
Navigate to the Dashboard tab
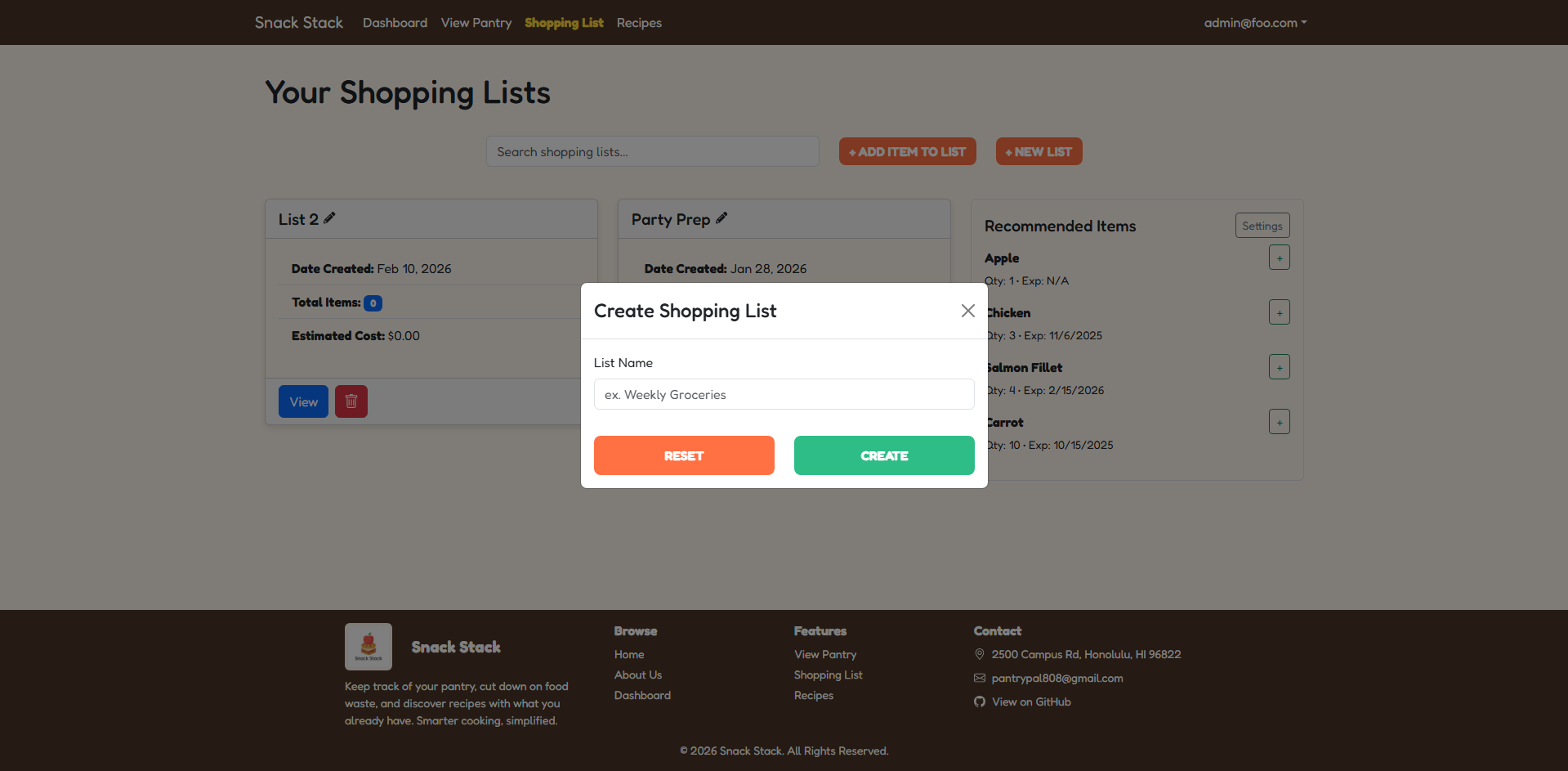coord(395,22)
